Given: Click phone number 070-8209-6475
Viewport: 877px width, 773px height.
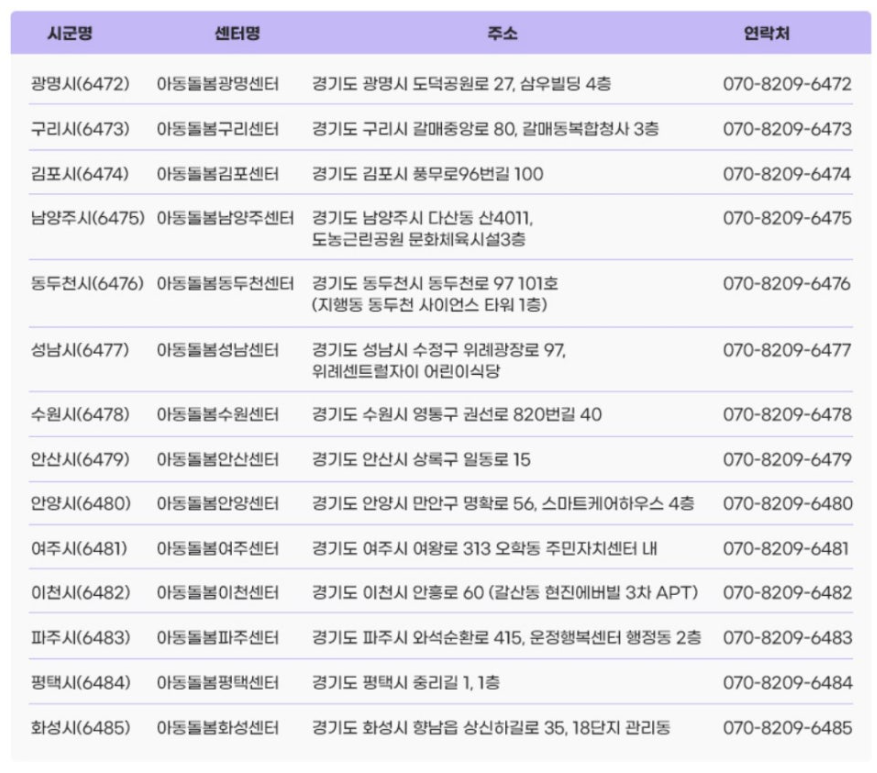Looking at the screenshot, I should (787, 218).
